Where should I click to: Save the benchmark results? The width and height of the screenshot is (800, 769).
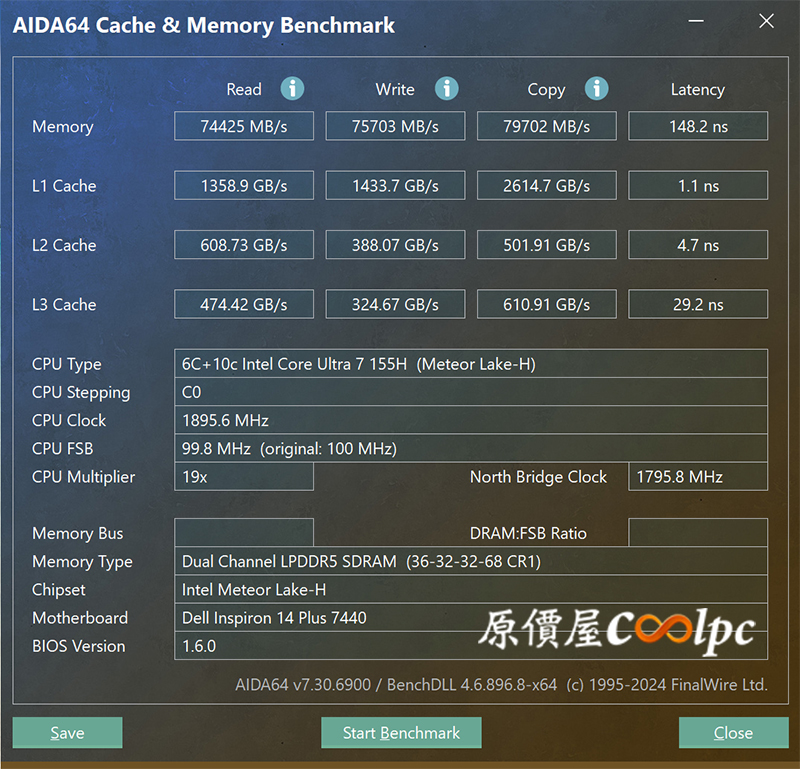click(67, 732)
